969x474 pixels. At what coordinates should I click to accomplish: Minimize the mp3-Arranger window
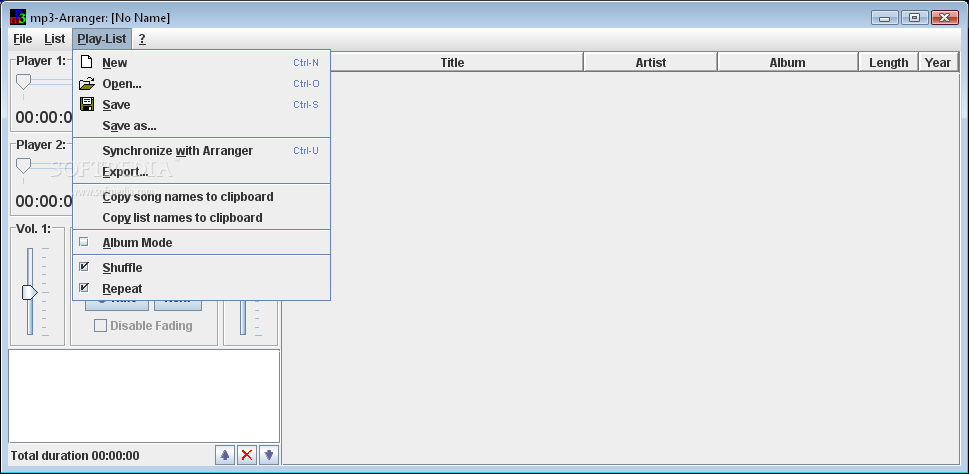885,18
